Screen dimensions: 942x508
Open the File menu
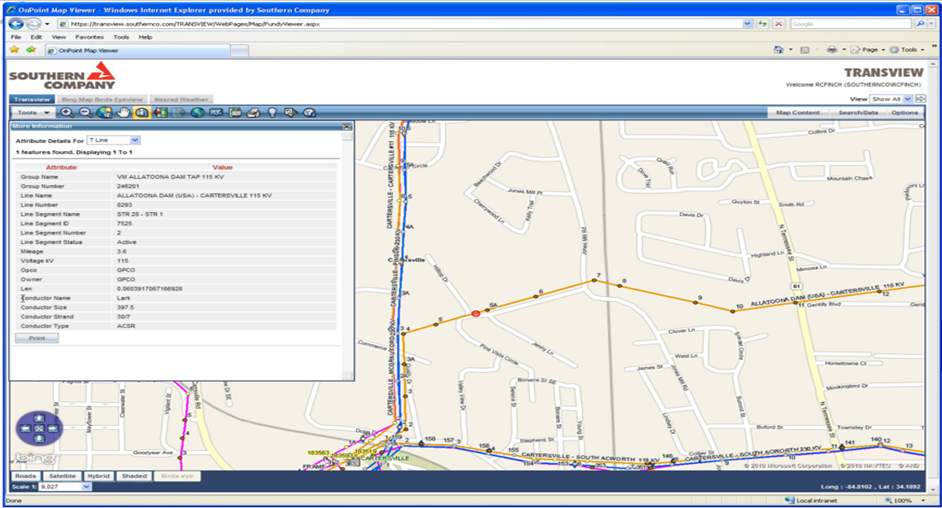click(16, 37)
